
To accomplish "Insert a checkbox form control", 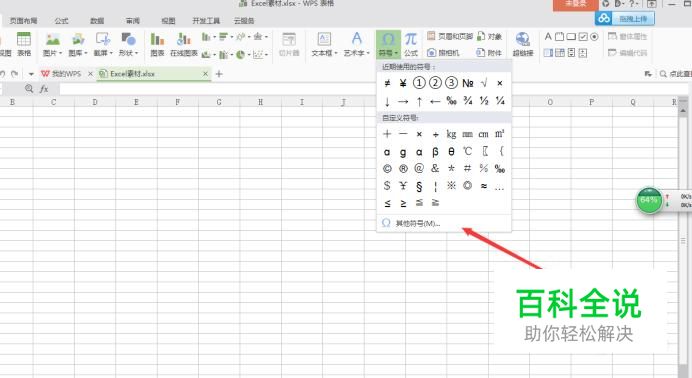I will pyautogui.click(x=583, y=37).
